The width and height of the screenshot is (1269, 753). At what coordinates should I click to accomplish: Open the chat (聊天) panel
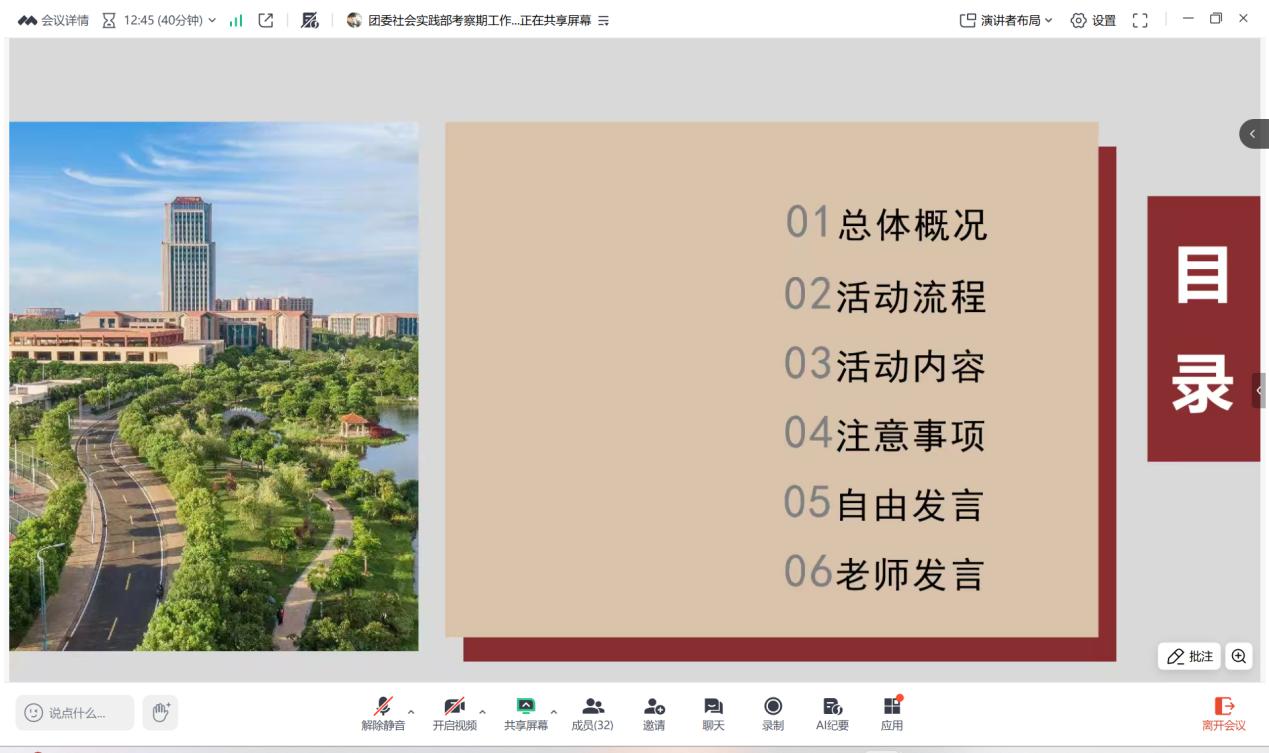(x=713, y=712)
